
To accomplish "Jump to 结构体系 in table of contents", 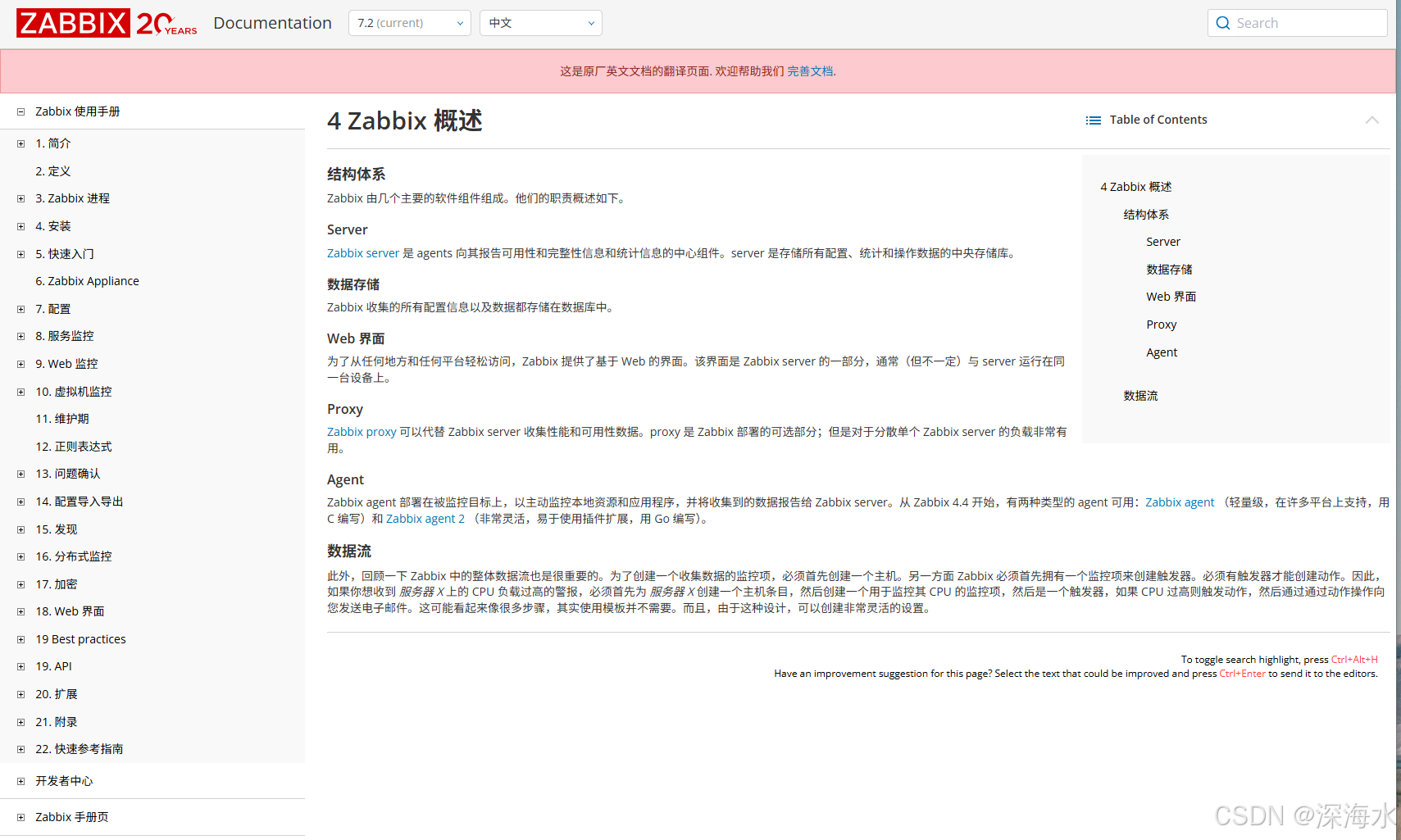I will click(1146, 215).
